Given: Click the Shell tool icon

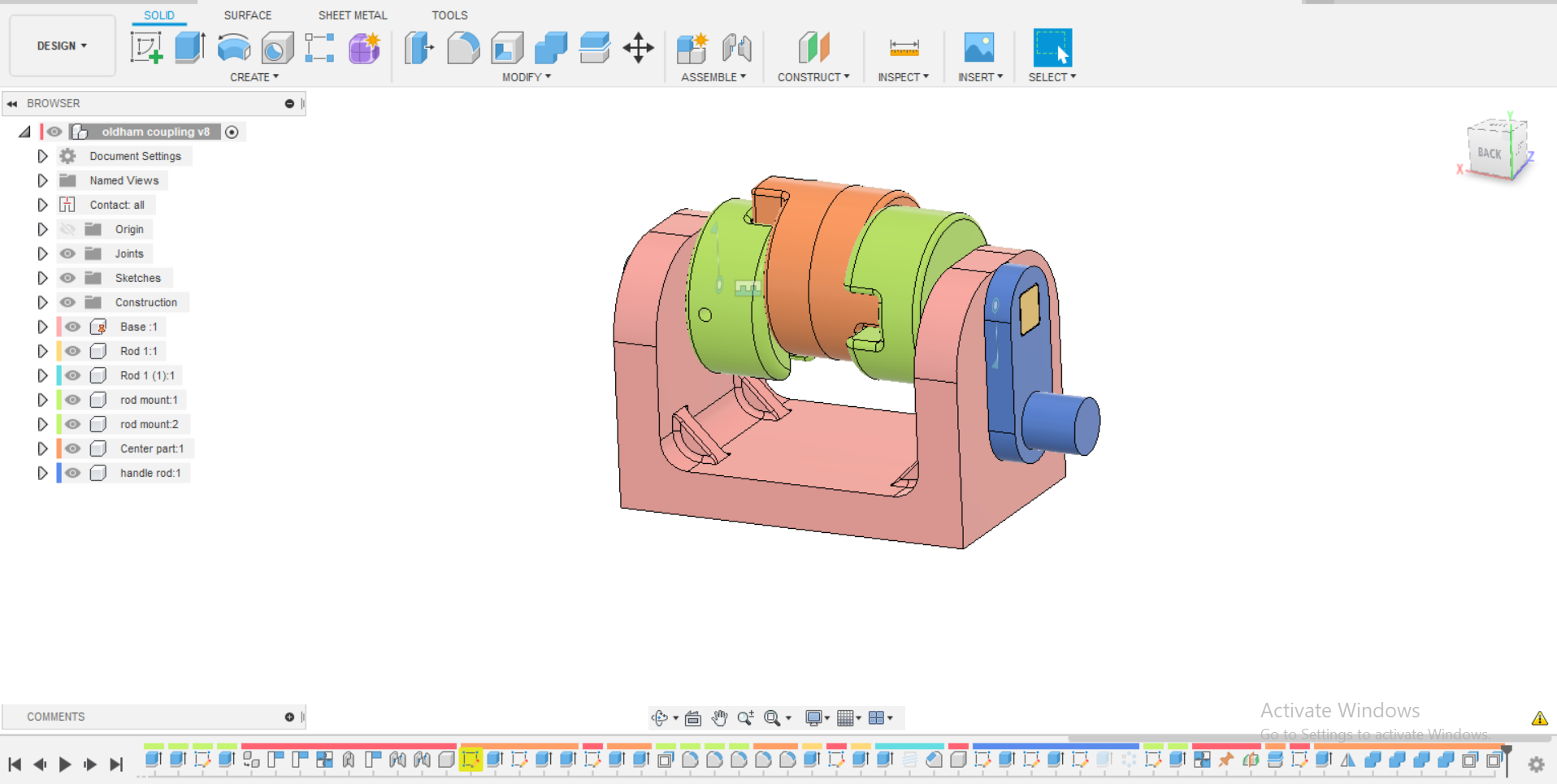Looking at the screenshot, I should click(x=507, y=48).
